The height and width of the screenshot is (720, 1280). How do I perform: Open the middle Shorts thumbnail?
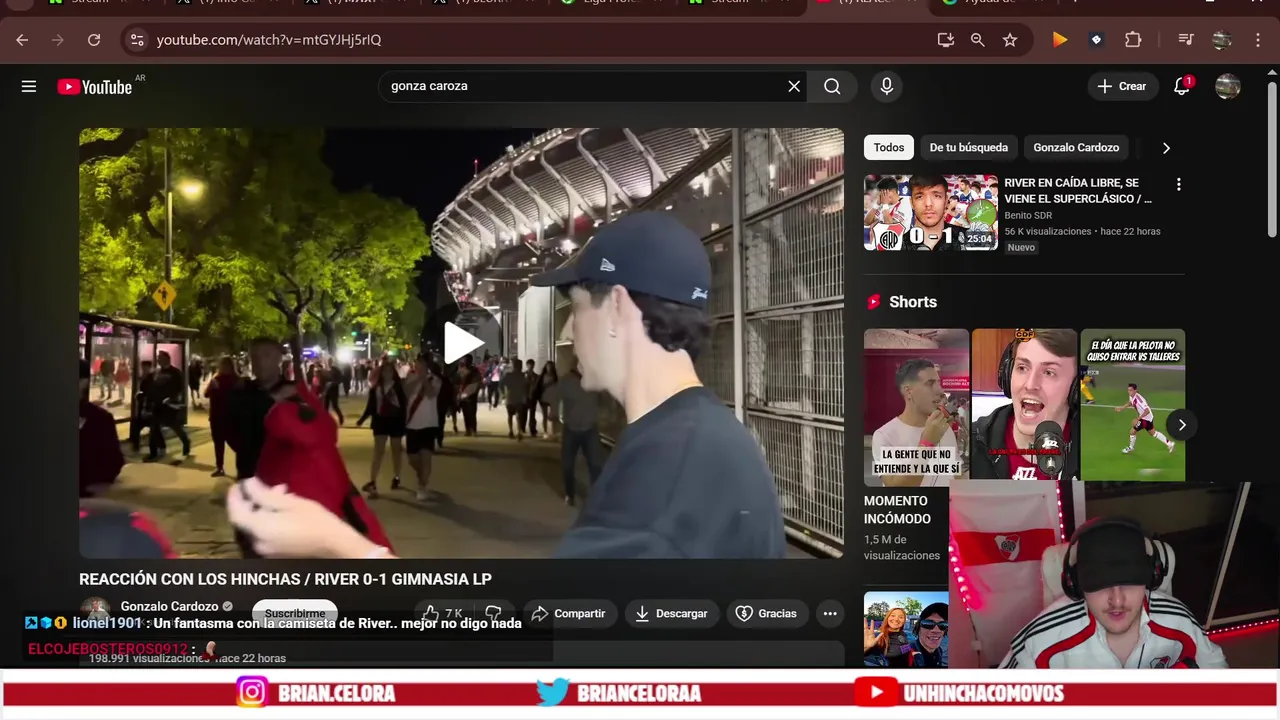[x=1024, y=405]
